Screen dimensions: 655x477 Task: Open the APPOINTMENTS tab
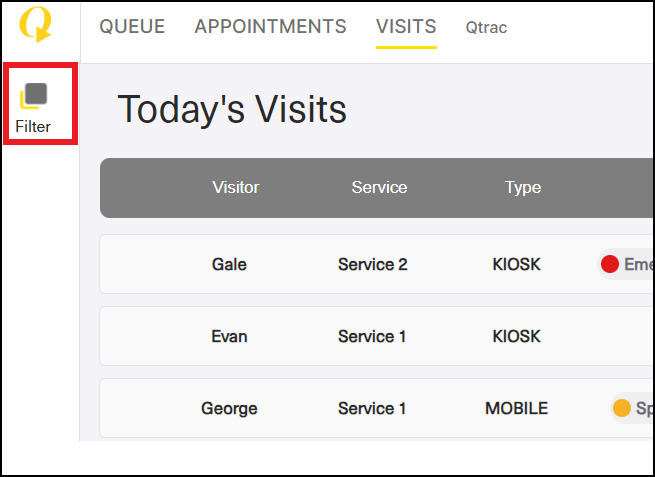coord(270,27)
